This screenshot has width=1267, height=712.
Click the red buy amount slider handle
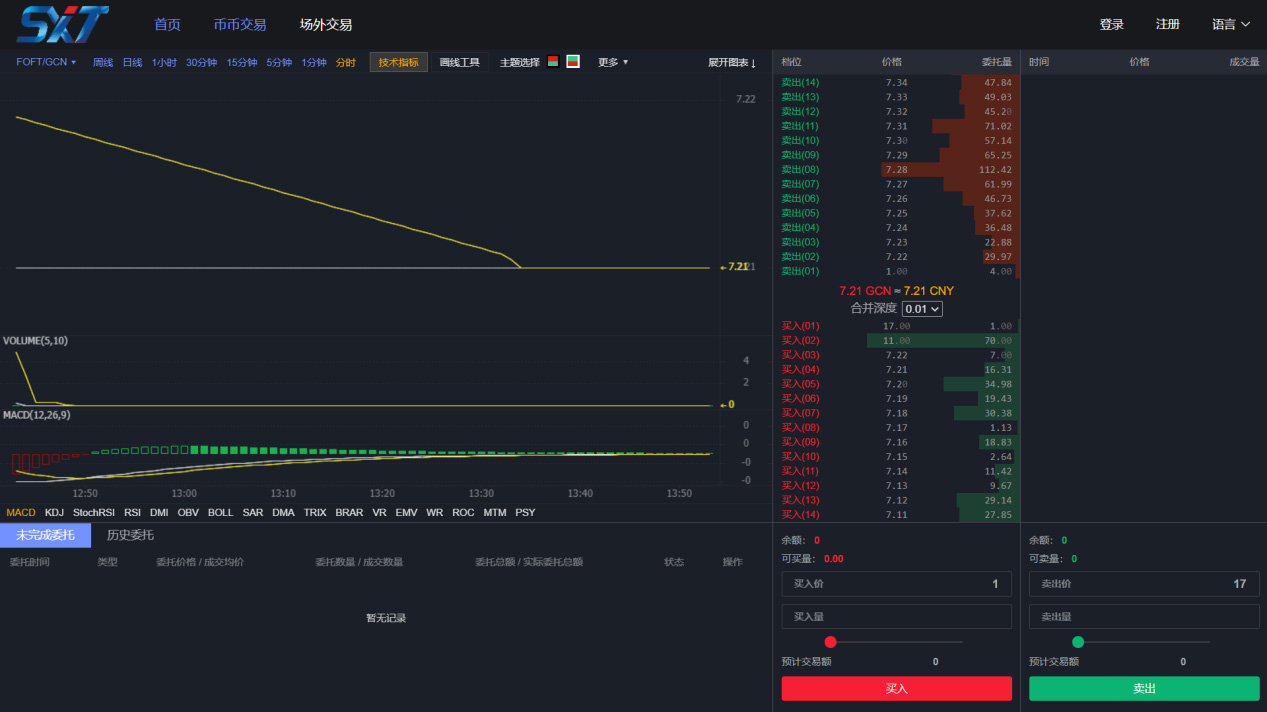(830, 642)
